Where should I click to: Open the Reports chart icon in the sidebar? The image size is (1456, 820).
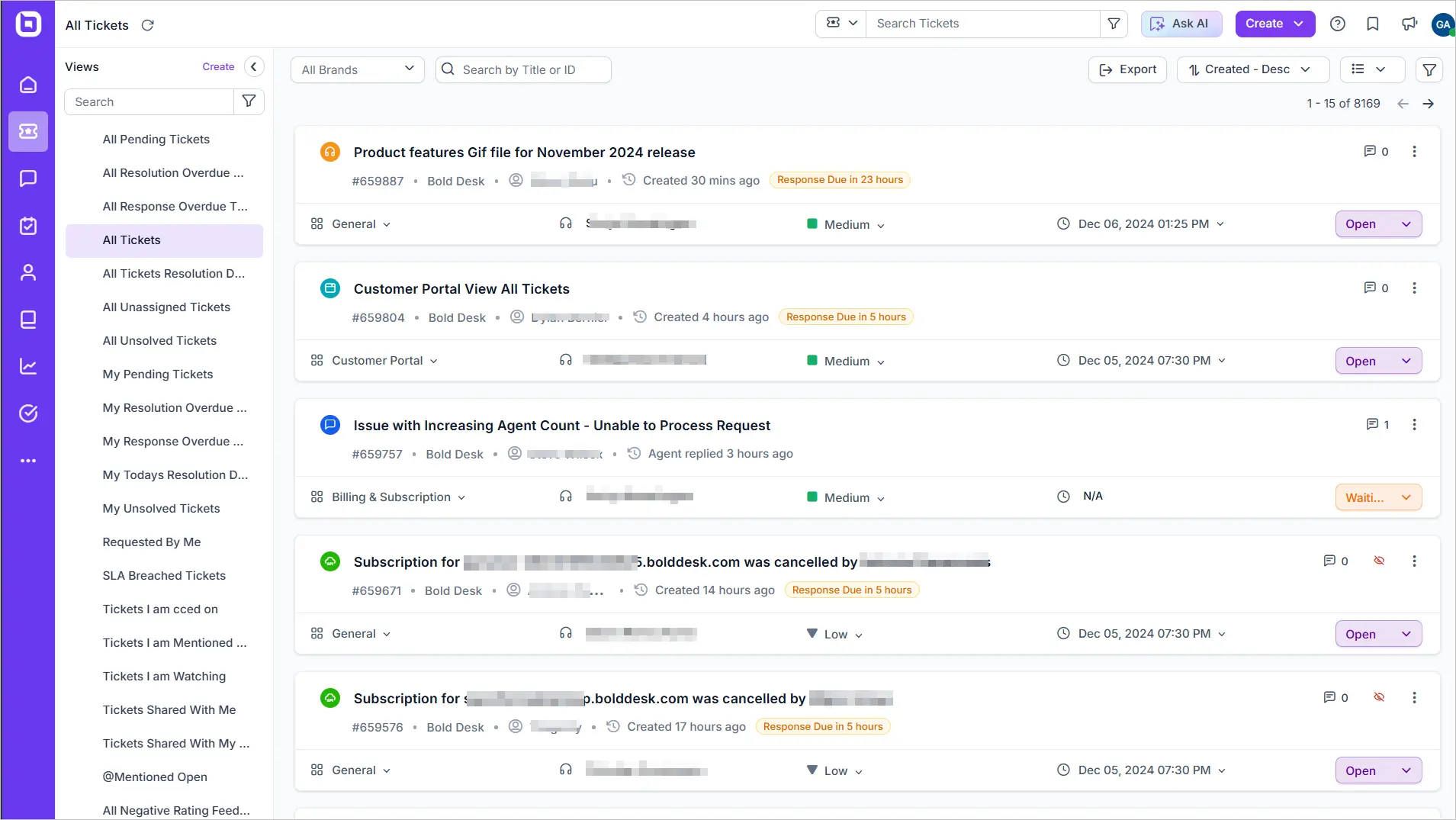[28, 367]
